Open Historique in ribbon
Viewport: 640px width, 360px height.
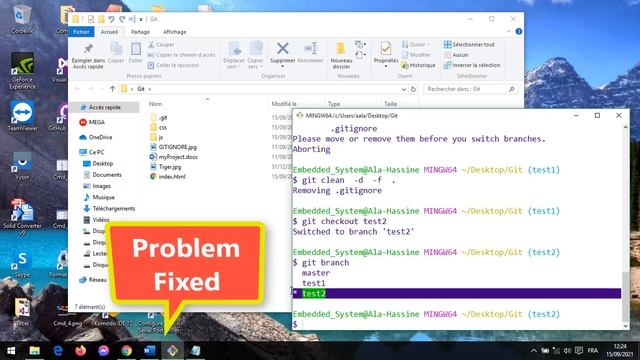pos(418,65)
